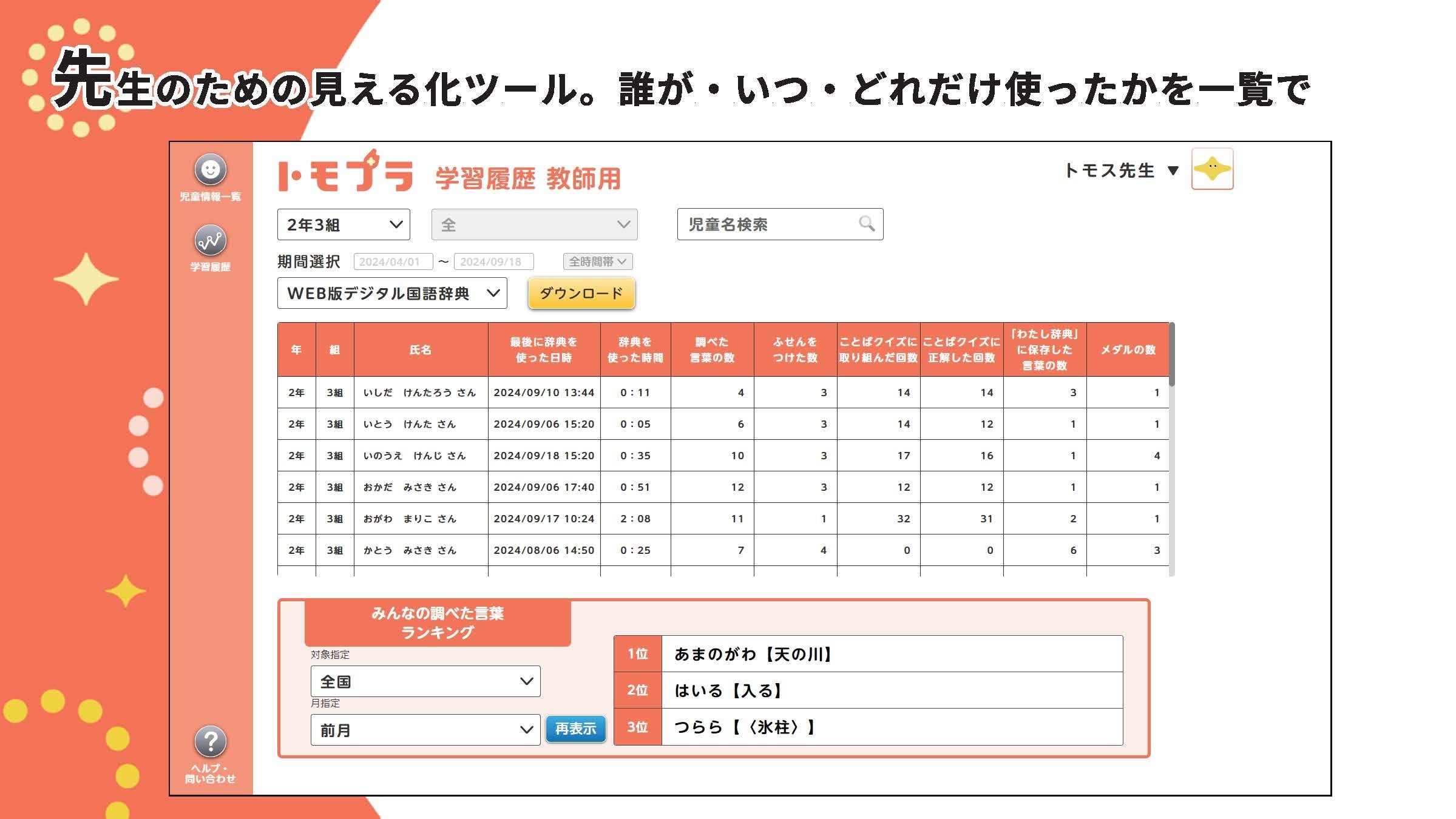Click the メダルの数 column header
This screenshot has height=819, width=1456.
pyautogui.click(x=1128, y=349)
